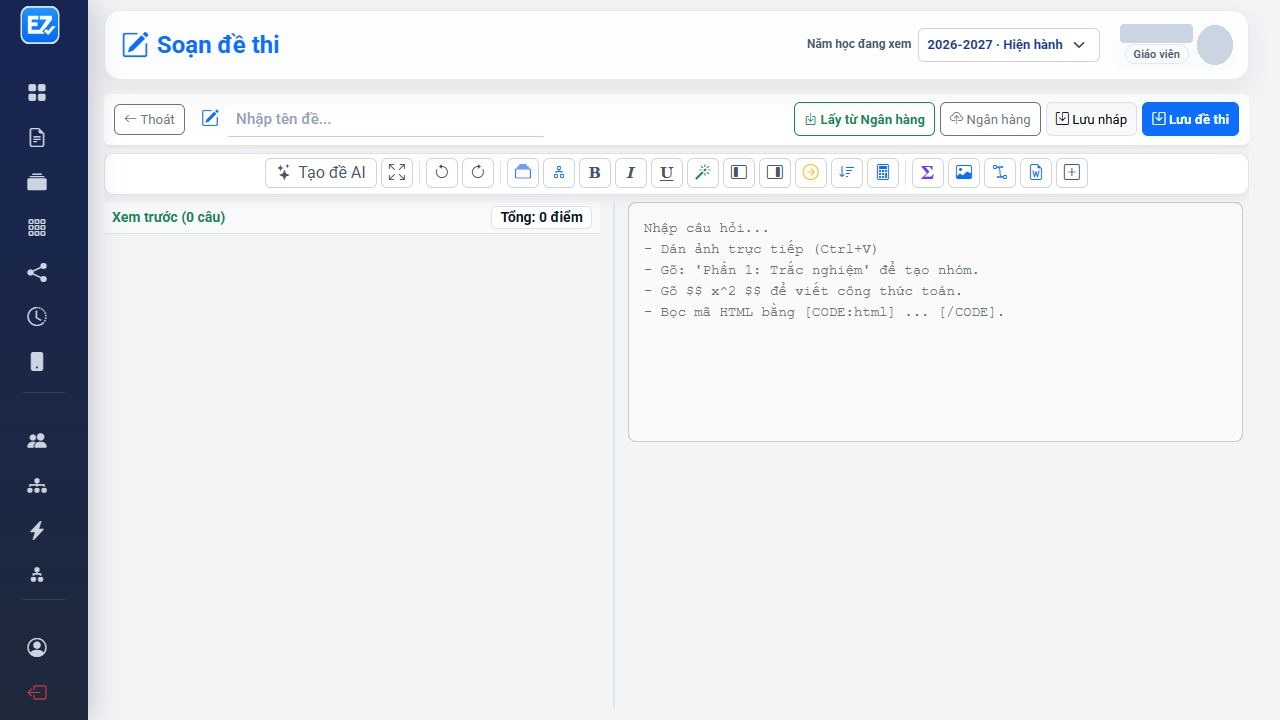Click the Giáo viên role badge
The image size is (1280, 720).
point(1157,54)
